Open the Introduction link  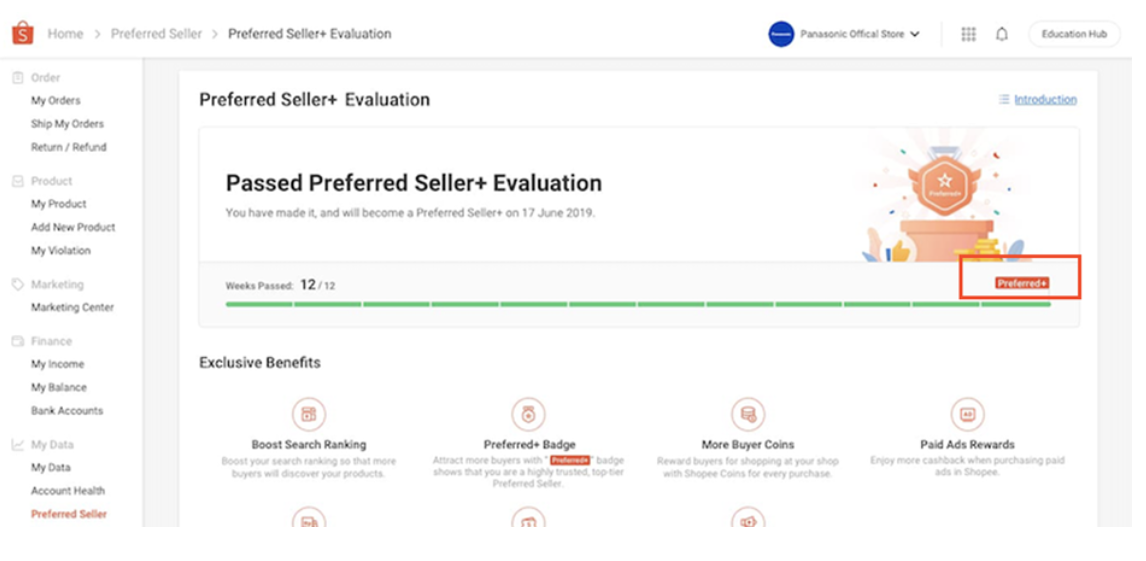coord(1045,99)
